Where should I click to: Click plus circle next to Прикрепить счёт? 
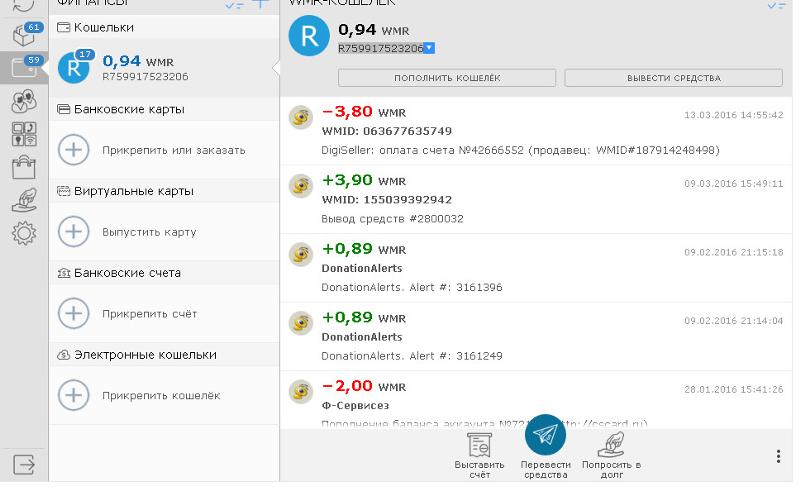[x=73, y=313]
